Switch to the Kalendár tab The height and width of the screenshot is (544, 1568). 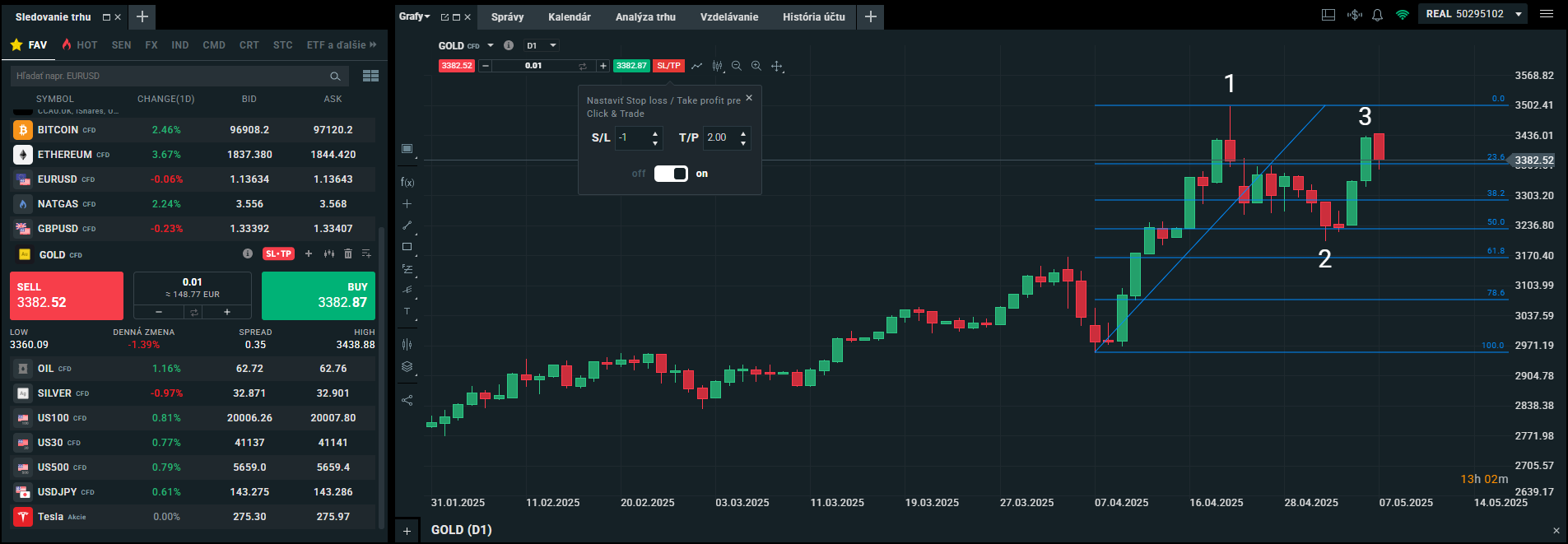pyautogui.click(x=570, y=16)
